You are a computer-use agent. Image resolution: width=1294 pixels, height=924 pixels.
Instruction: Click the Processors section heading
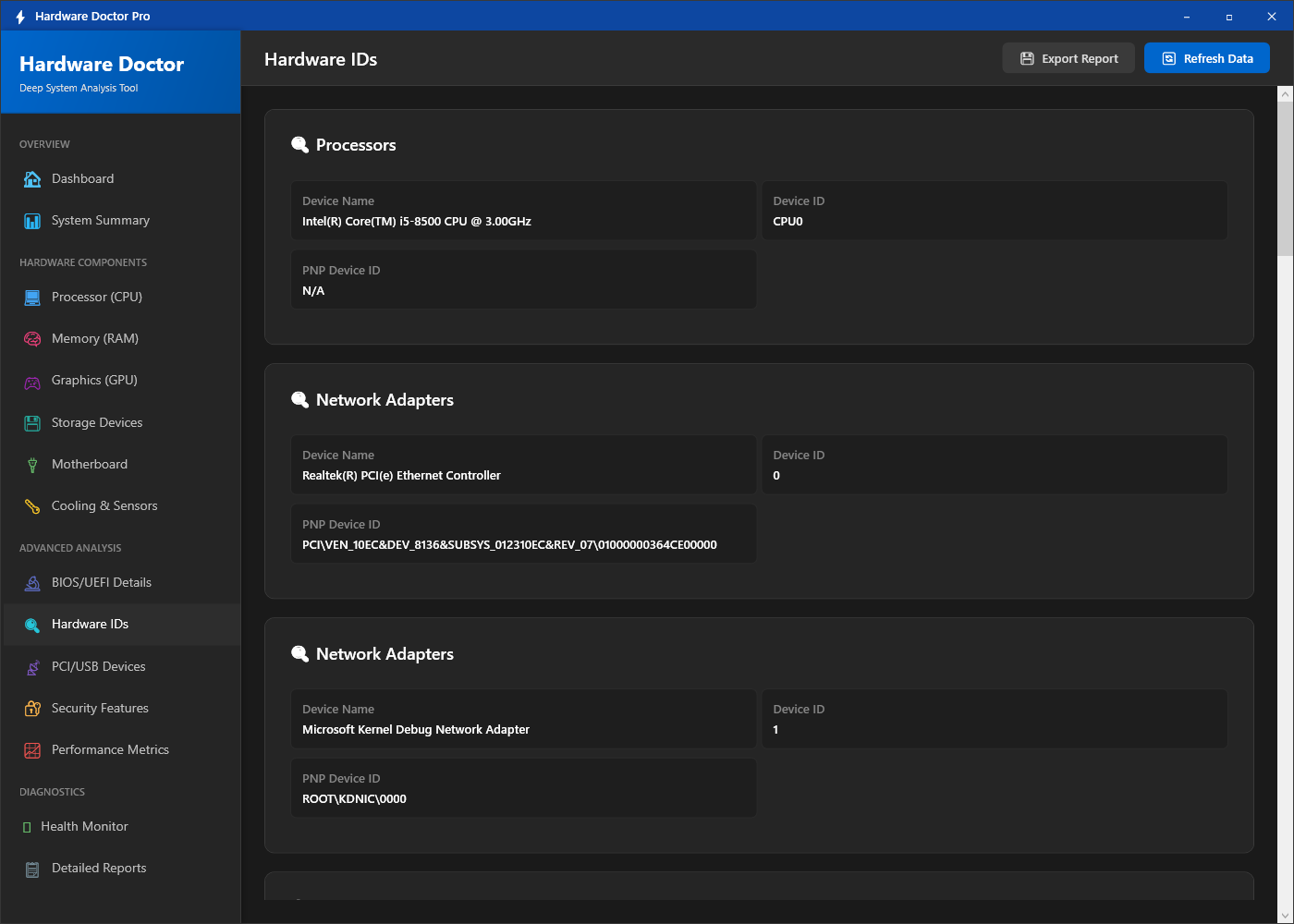[356, 145]
